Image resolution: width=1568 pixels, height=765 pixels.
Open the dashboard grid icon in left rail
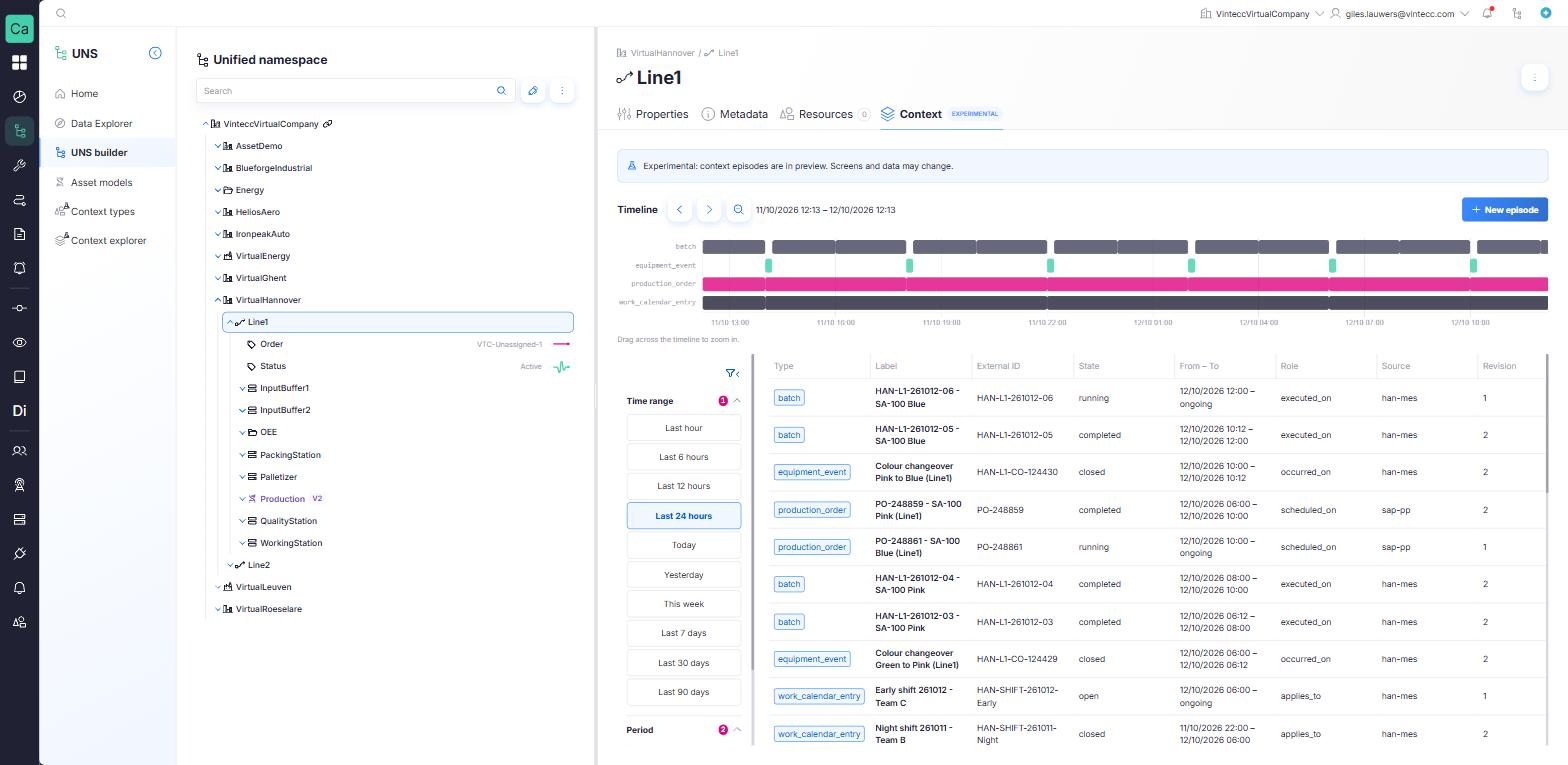19,63
